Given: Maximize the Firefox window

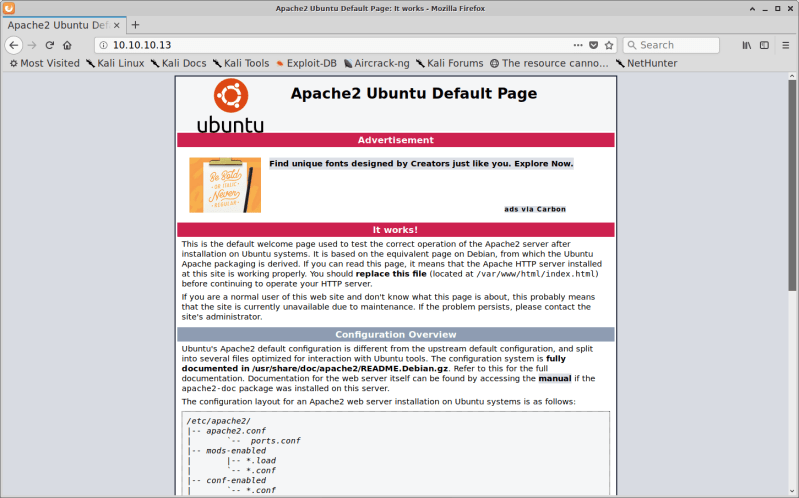Looking at the screenshot, I should click(778, 9).
